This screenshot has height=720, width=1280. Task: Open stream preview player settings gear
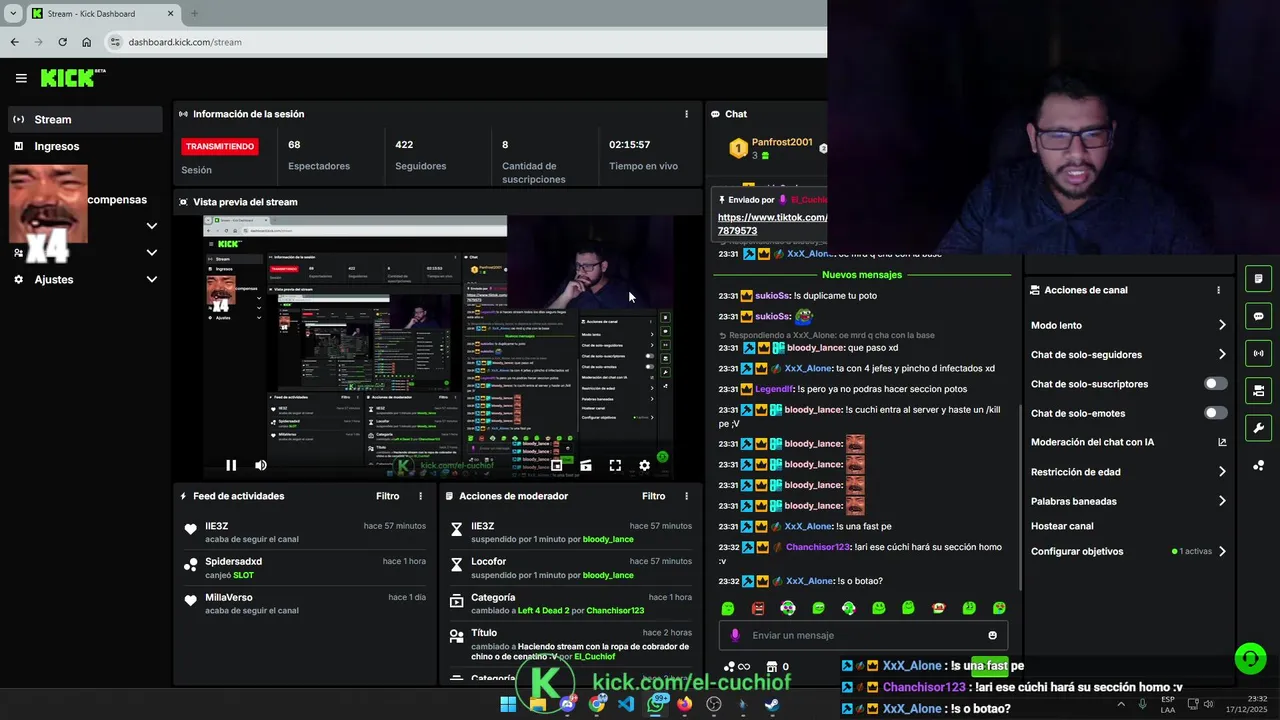point(644,465)
